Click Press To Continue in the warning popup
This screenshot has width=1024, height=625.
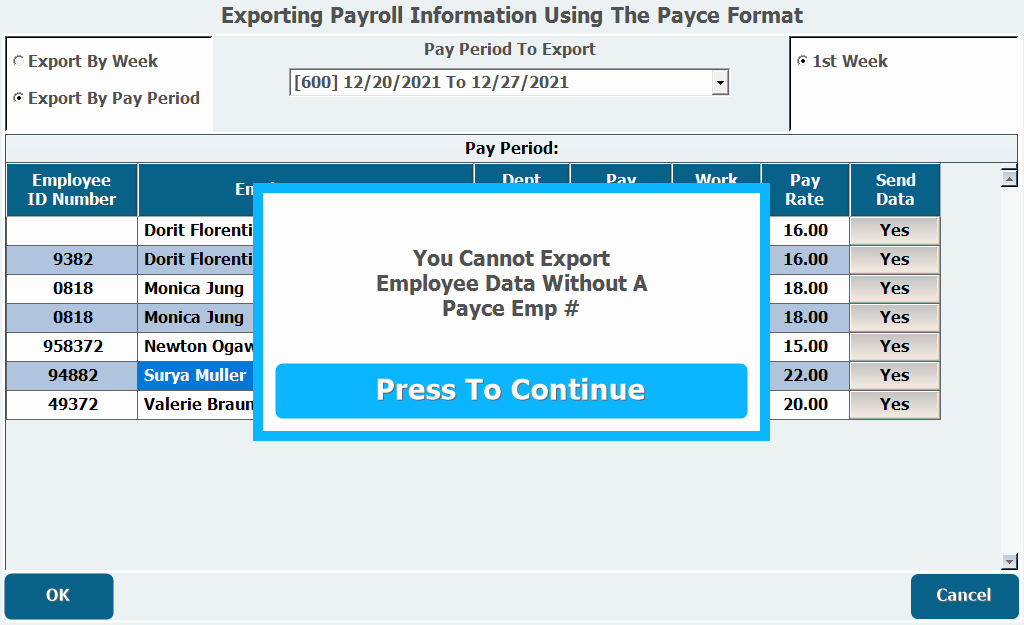(x=511, y=391)
